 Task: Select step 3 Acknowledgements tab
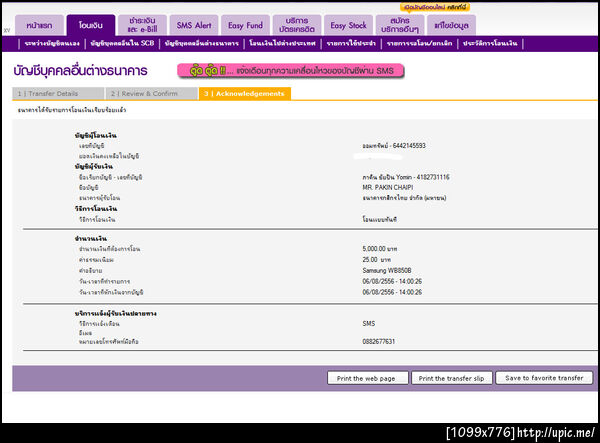[245, 94]
